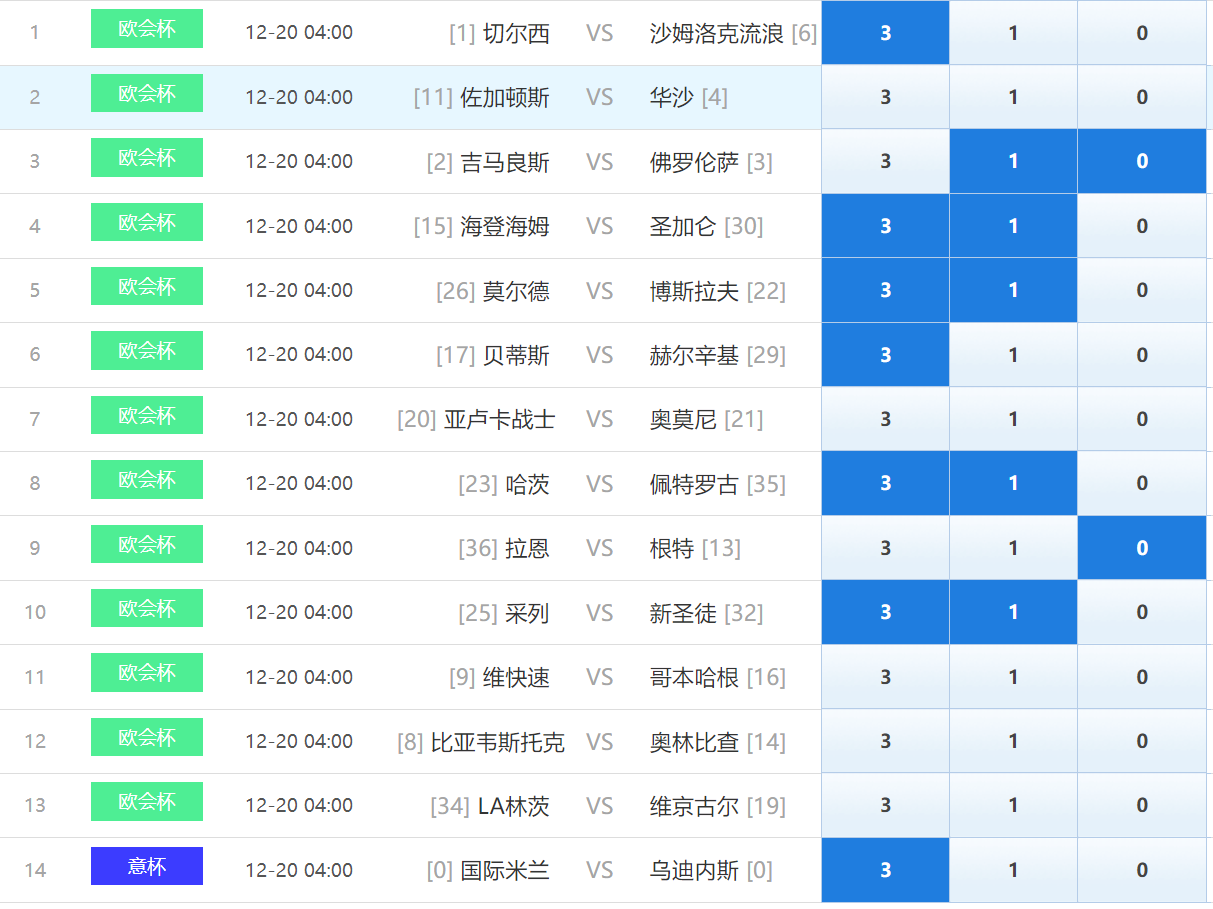Click team name 海登海姆
The height and width of the screenshot is (909, 1213).
click(x=505, y=226)
